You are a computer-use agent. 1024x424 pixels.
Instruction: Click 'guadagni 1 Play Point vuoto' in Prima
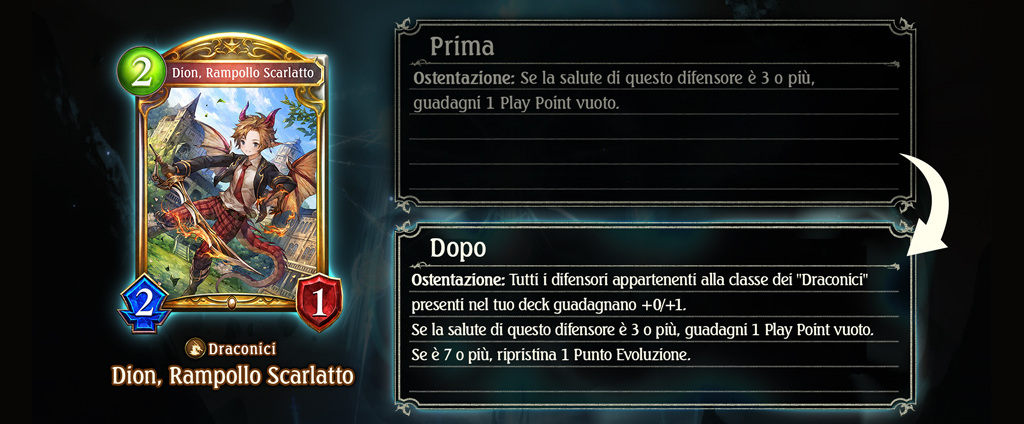[x=515, y=105]
